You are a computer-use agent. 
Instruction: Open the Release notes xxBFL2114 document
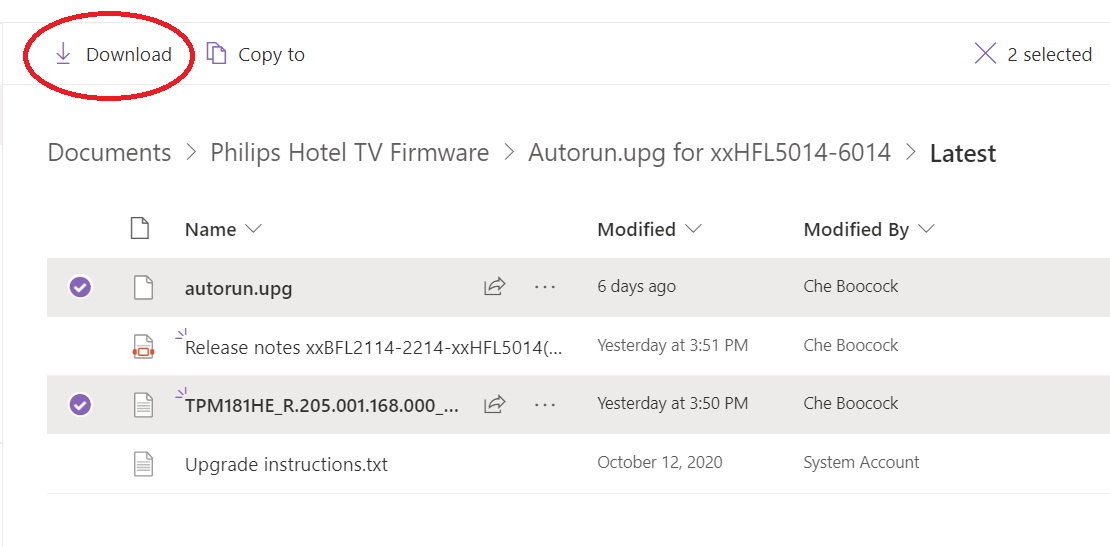(373, 348)
